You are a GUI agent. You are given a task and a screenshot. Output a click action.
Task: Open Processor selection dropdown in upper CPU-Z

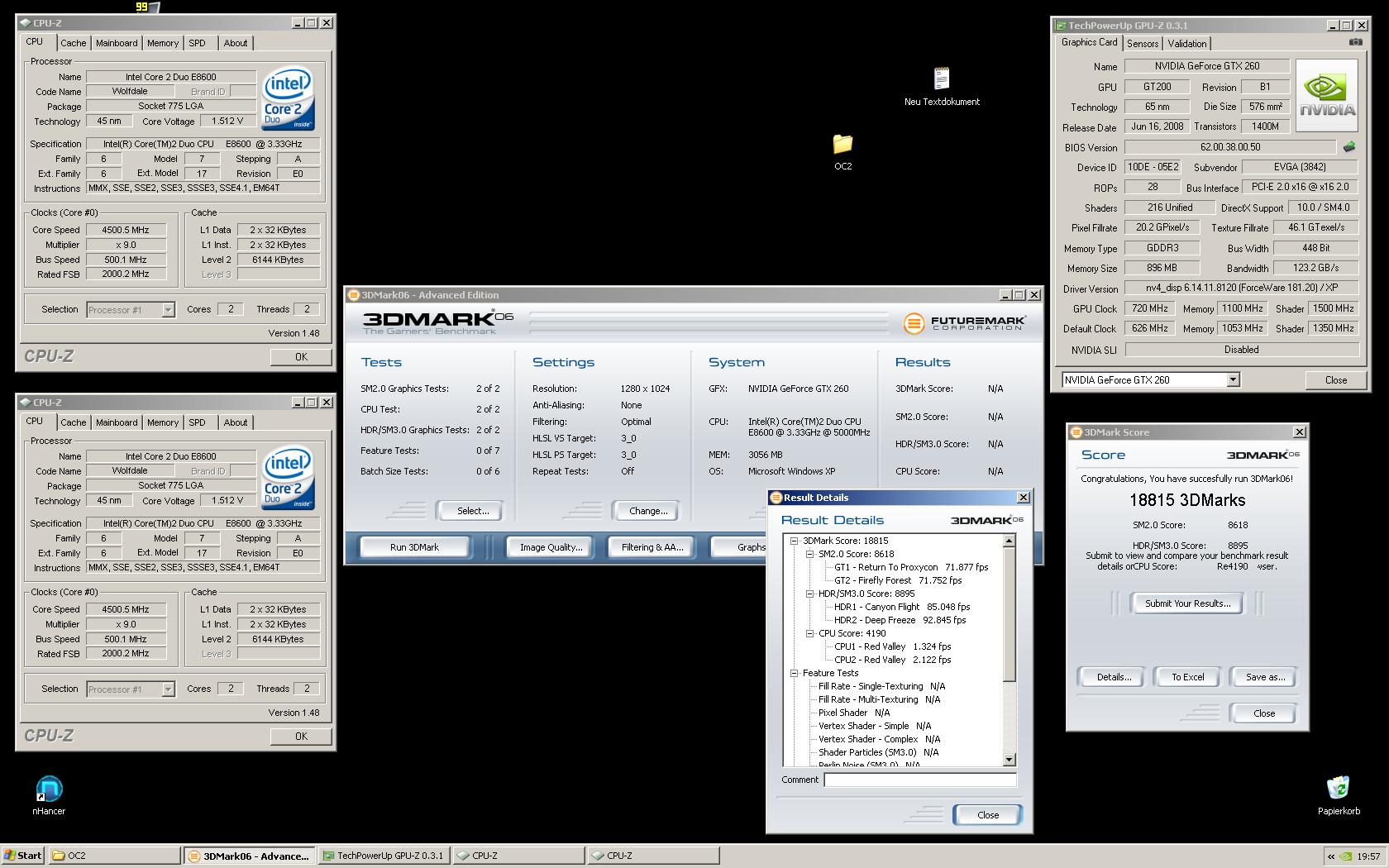(168, 310)
